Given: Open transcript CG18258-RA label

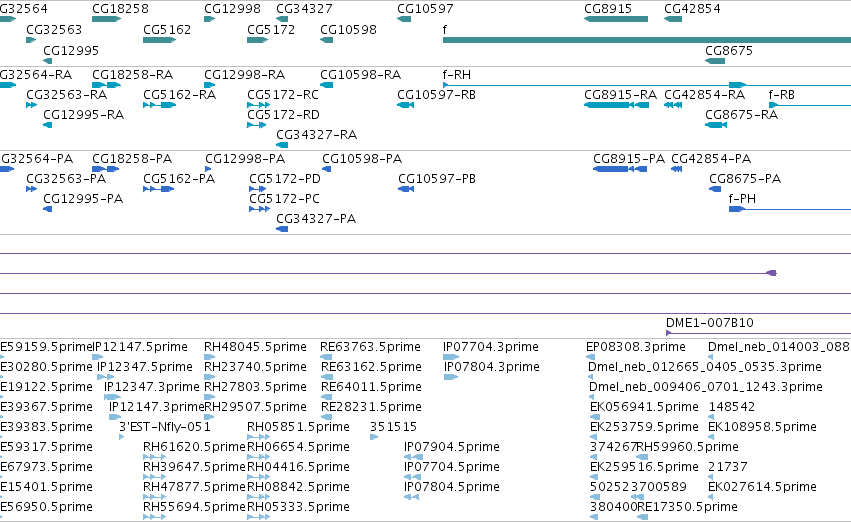Looking at the screenshot, I should point(132,75).
